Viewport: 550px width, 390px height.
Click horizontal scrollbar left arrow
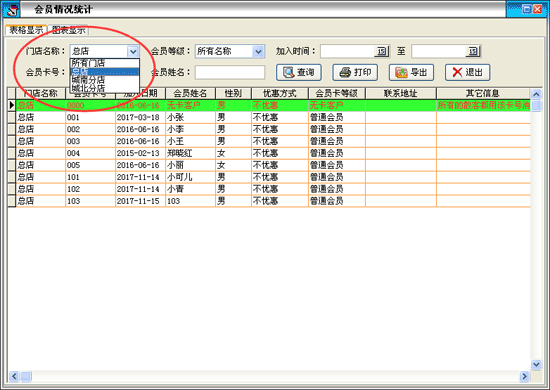[14, 376]
